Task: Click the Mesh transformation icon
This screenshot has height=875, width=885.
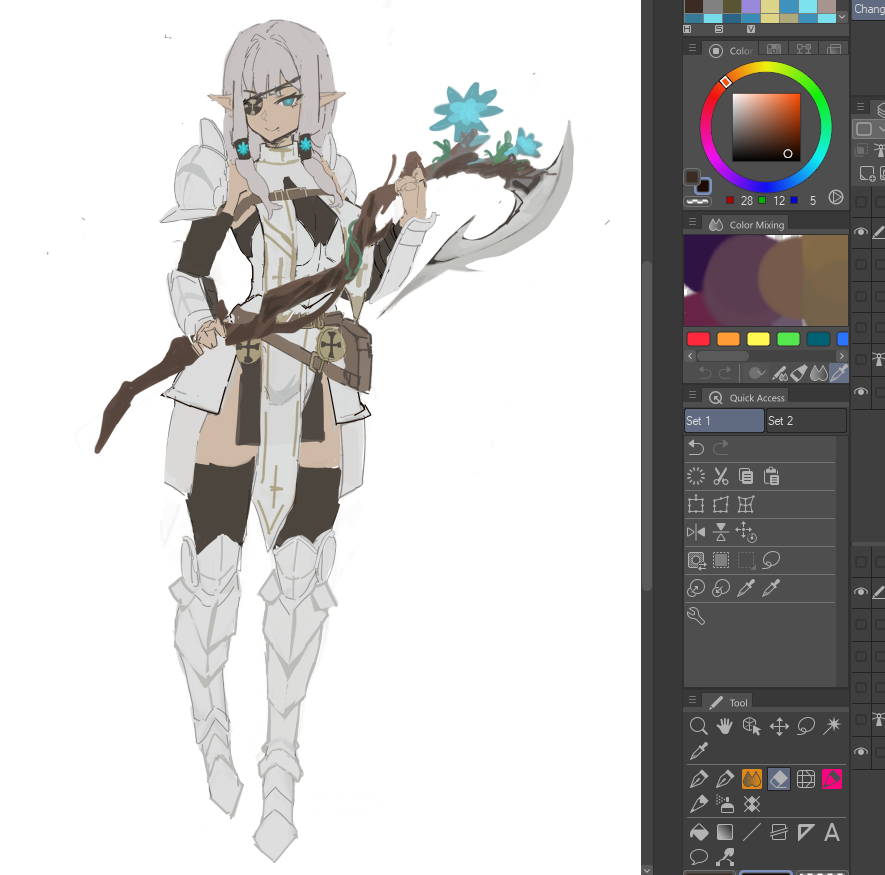Action: pyautogui.click(x=746, y=504)
